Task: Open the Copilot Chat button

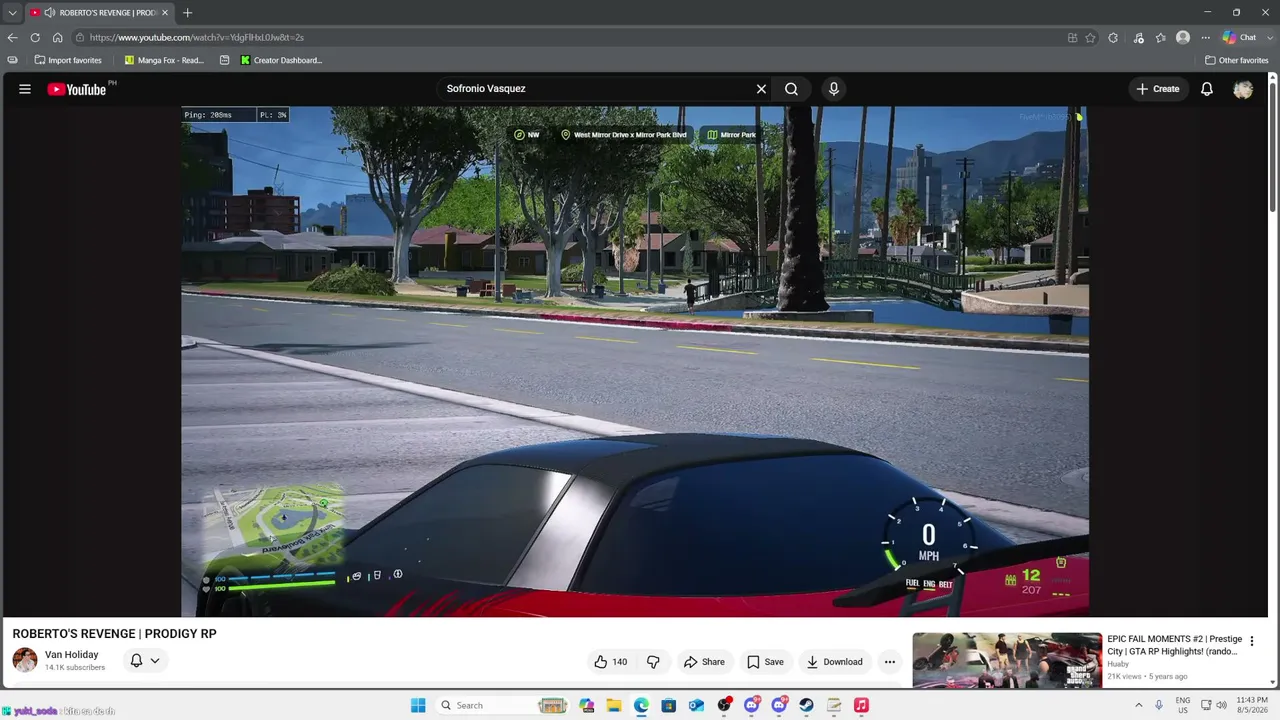Action: click(x=1240, y=38)
